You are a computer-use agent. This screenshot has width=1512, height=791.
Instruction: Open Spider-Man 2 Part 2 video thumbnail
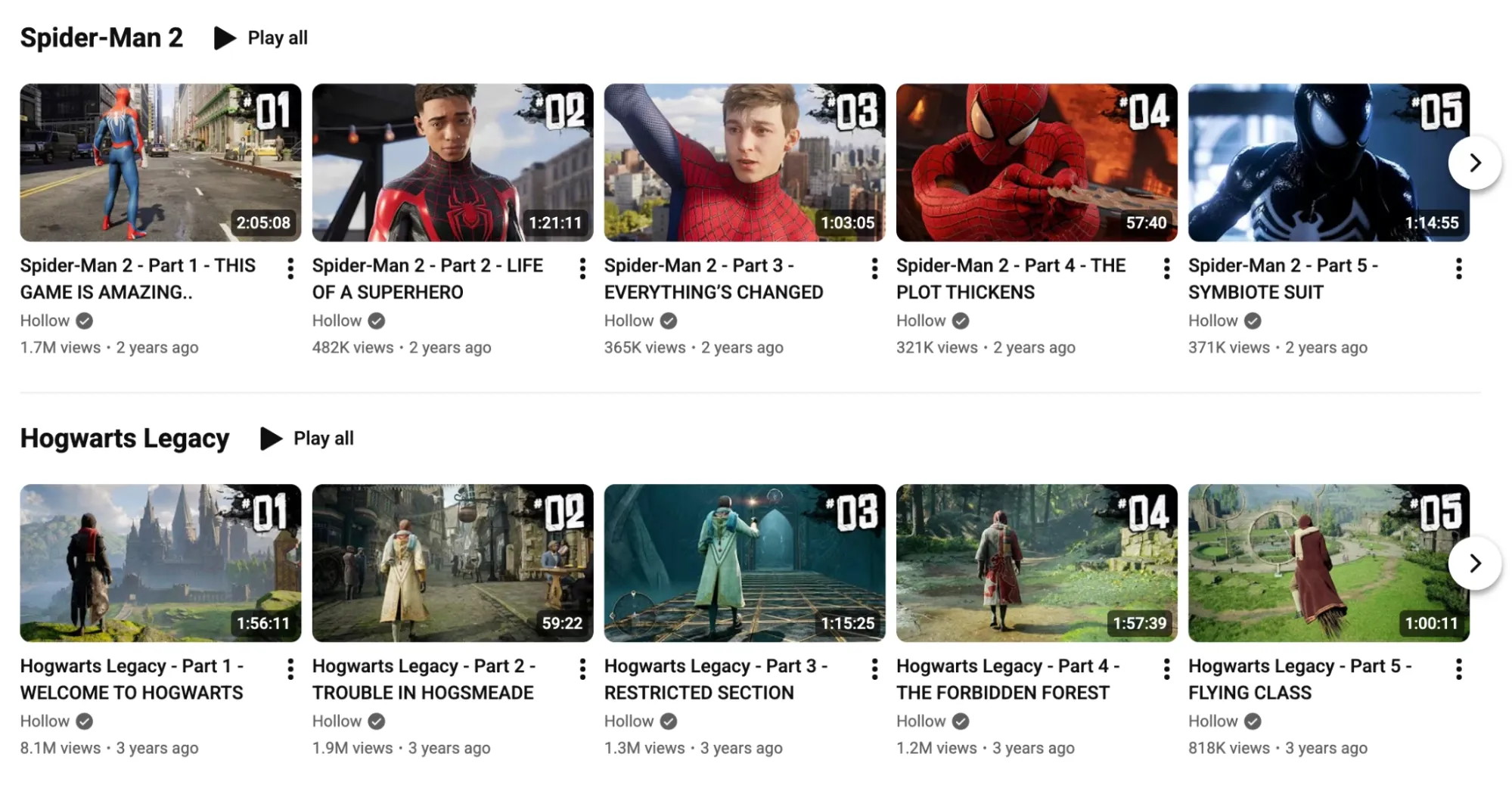click(452, 163)
